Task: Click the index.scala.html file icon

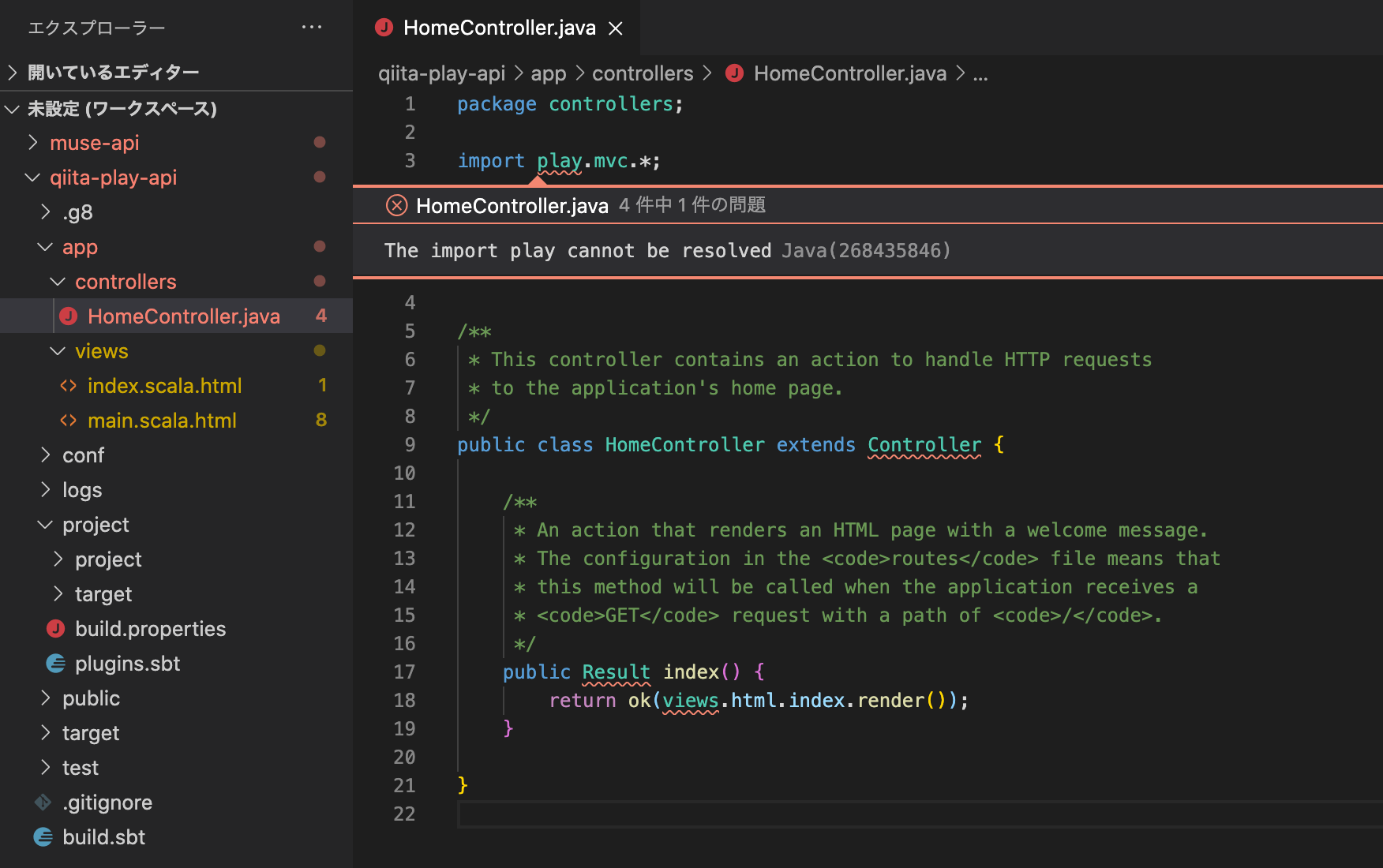Action: click(69, 386)
